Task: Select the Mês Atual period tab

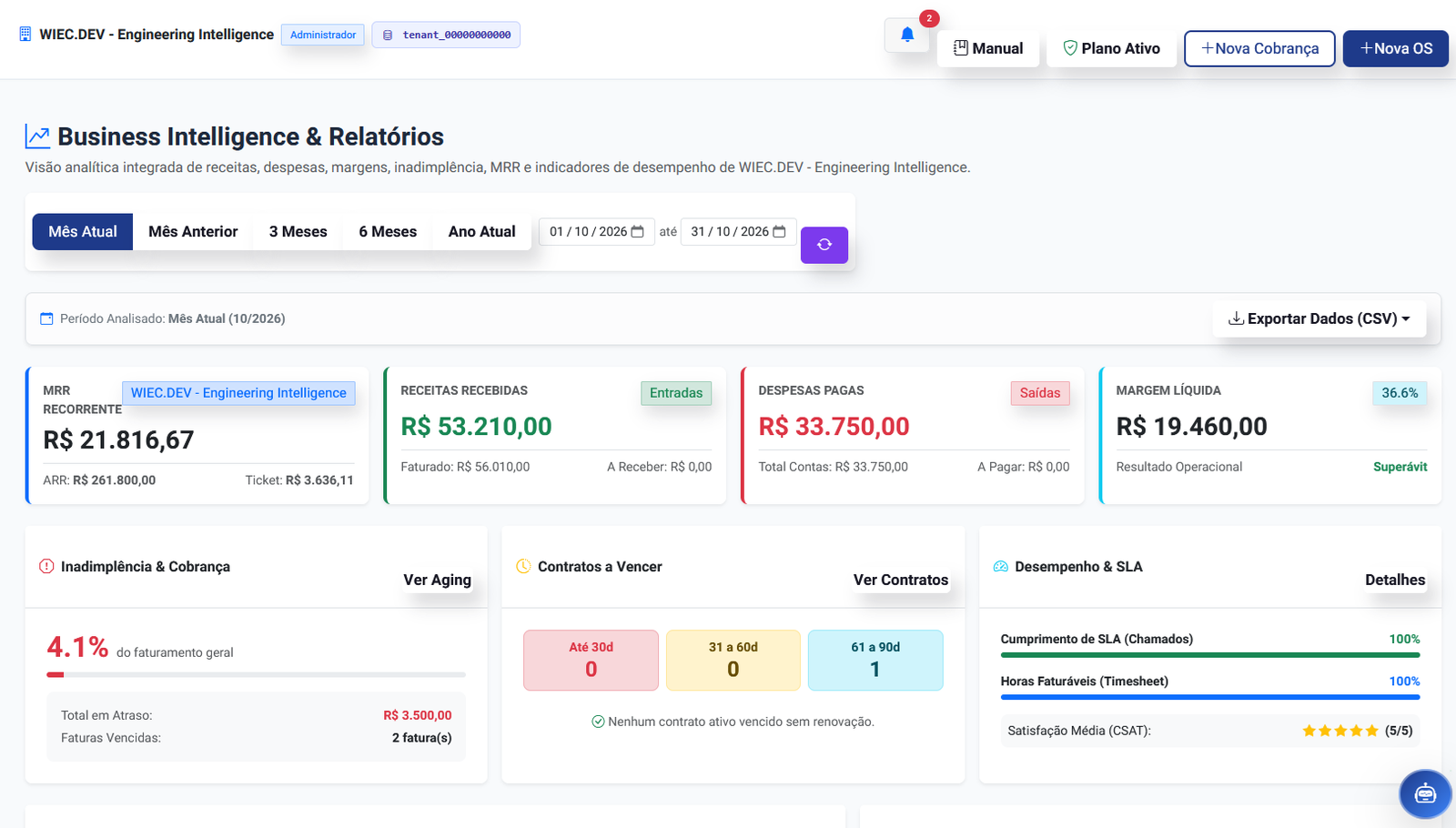Action: 83,232
